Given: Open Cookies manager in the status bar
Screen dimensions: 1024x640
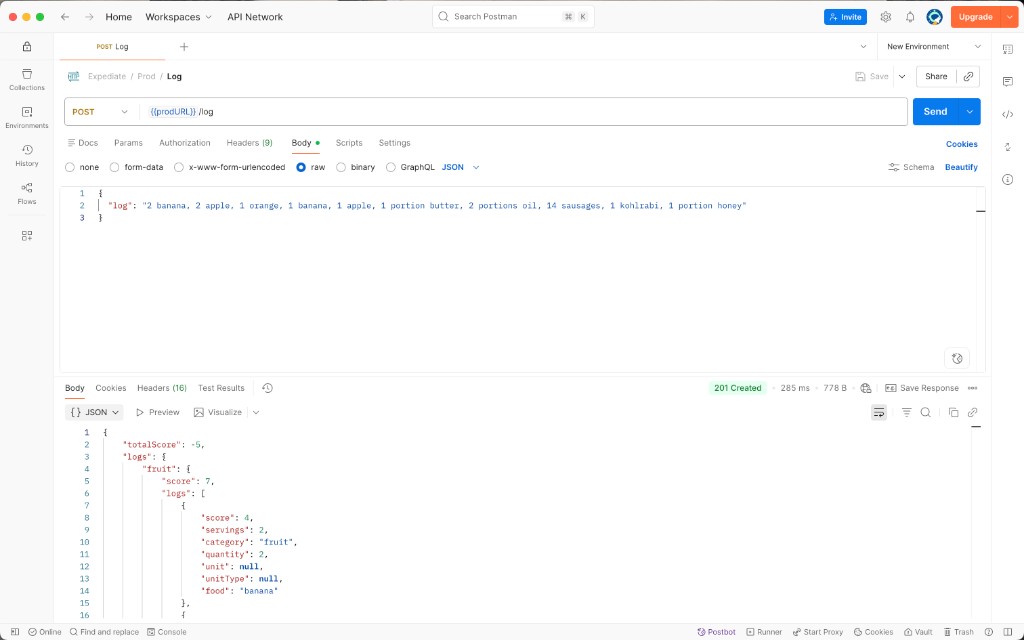Looking at the screenshot, I should (874, 631).
